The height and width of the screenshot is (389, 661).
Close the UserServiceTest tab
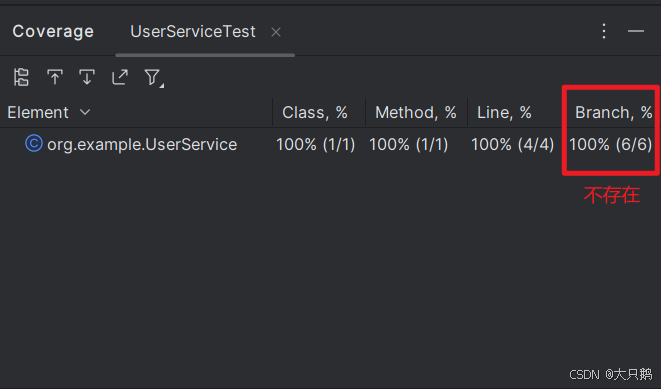[x=276, y=32]
